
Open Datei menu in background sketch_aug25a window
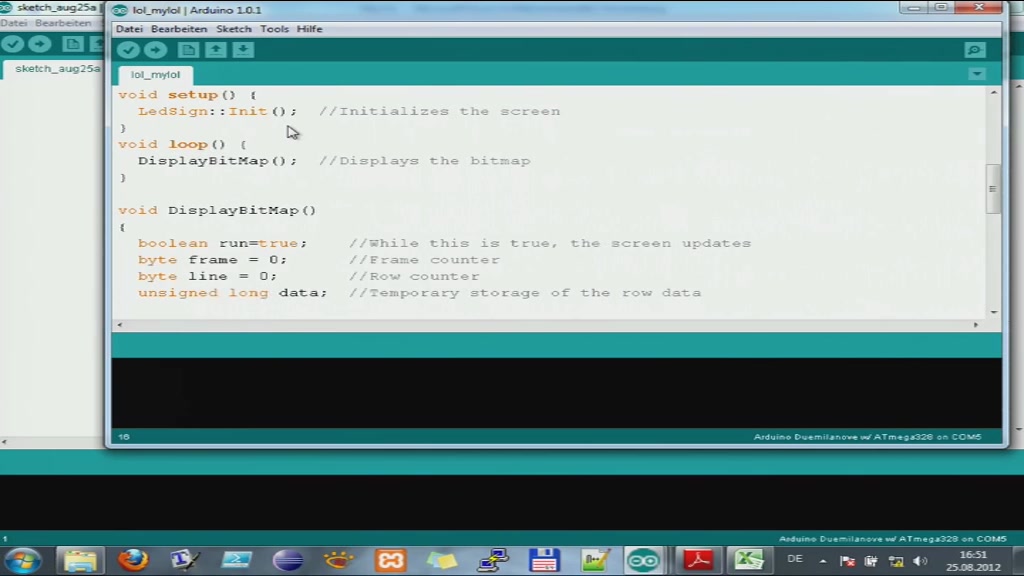[x=14, y=23]
